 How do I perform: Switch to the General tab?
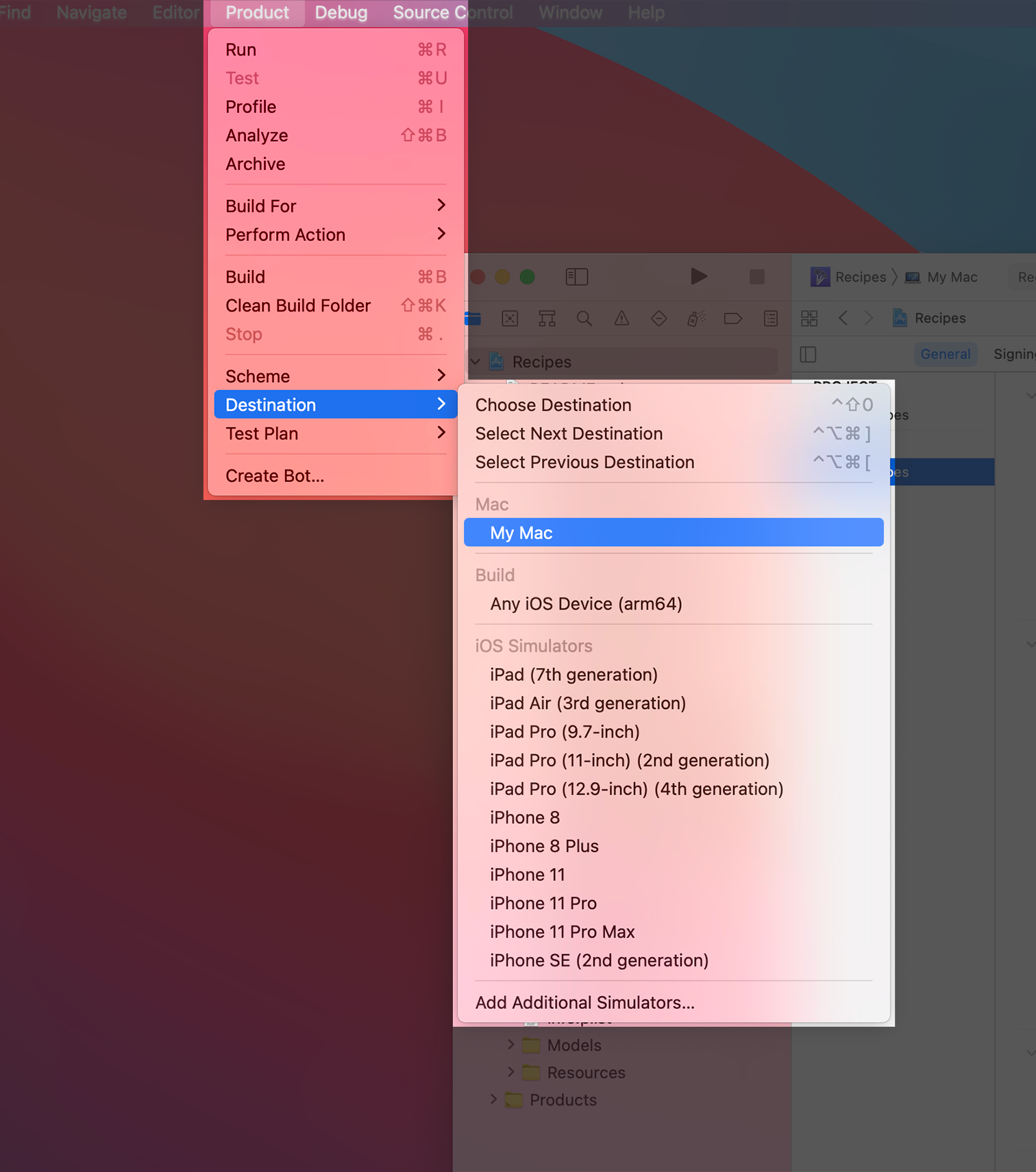(945, 354)
